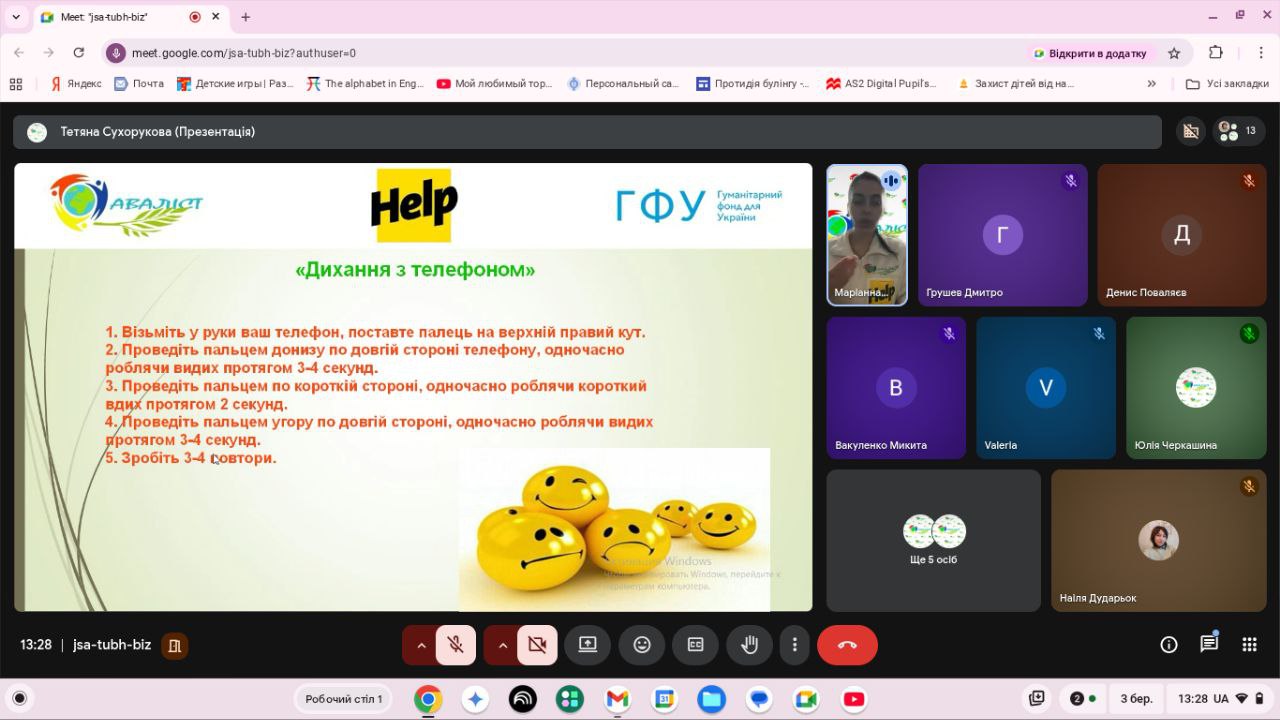Expand the video settings arrow
The height and width of the screenshot is (720, 1280).
502,645
